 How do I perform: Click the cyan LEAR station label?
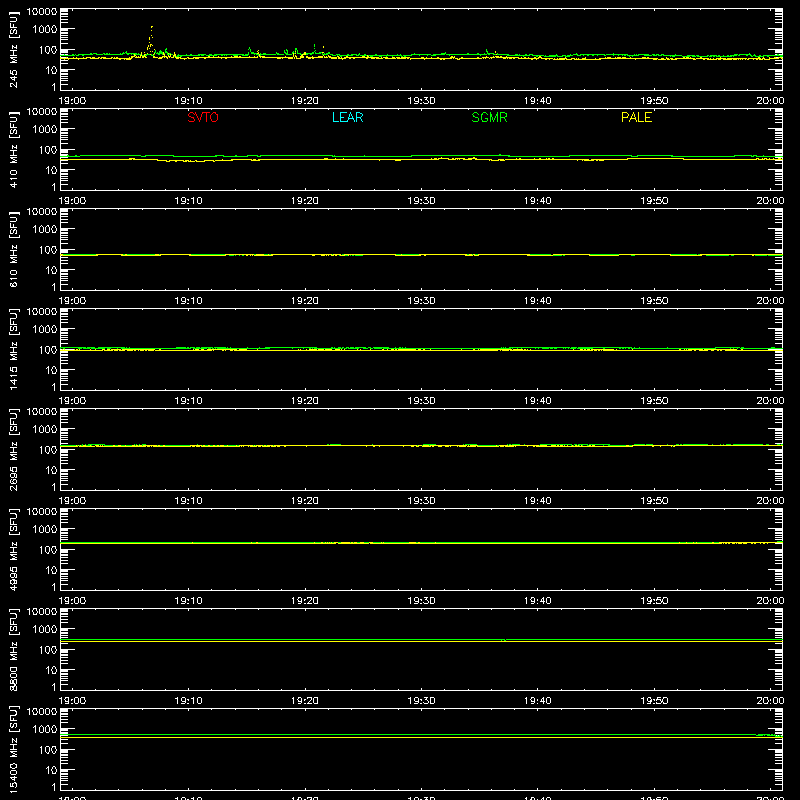347,117
